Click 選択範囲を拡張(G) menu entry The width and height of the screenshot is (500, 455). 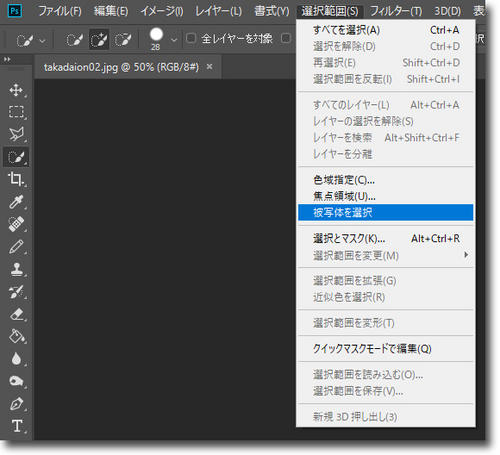[x=386, y=281]
